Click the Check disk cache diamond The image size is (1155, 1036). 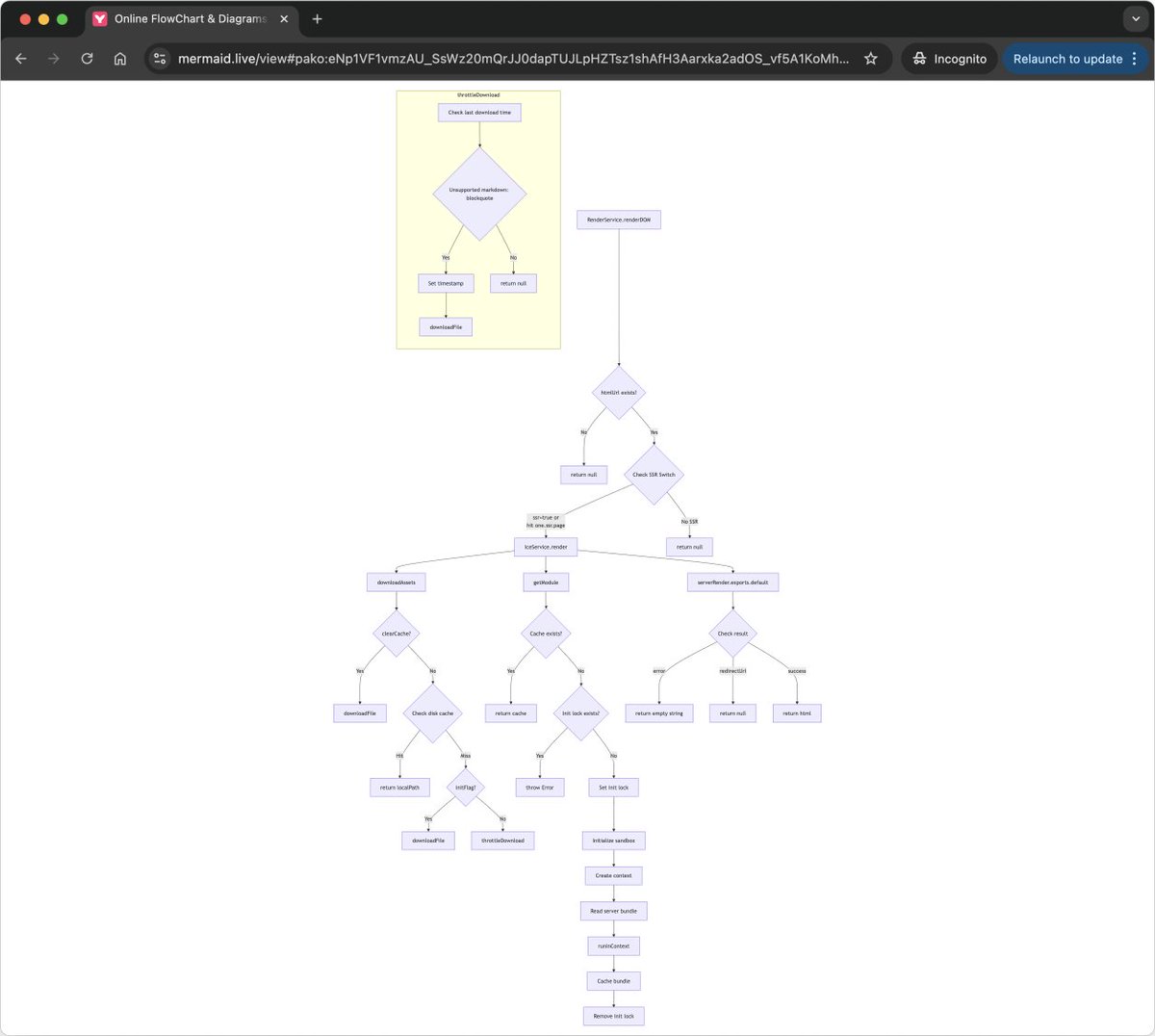tap(433, 713)
